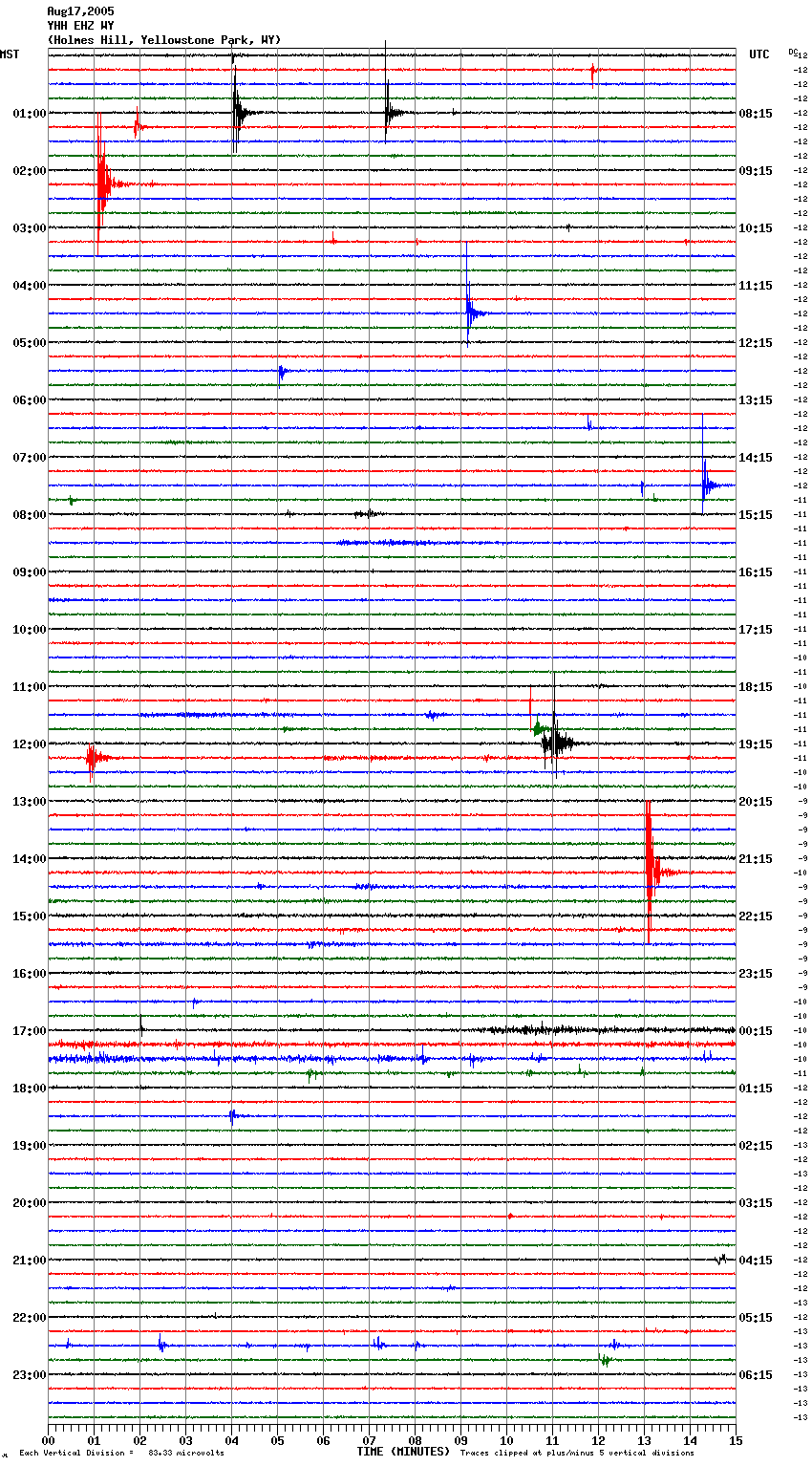
Task: Click the 18:15 UTC time label
Action: 756,687
